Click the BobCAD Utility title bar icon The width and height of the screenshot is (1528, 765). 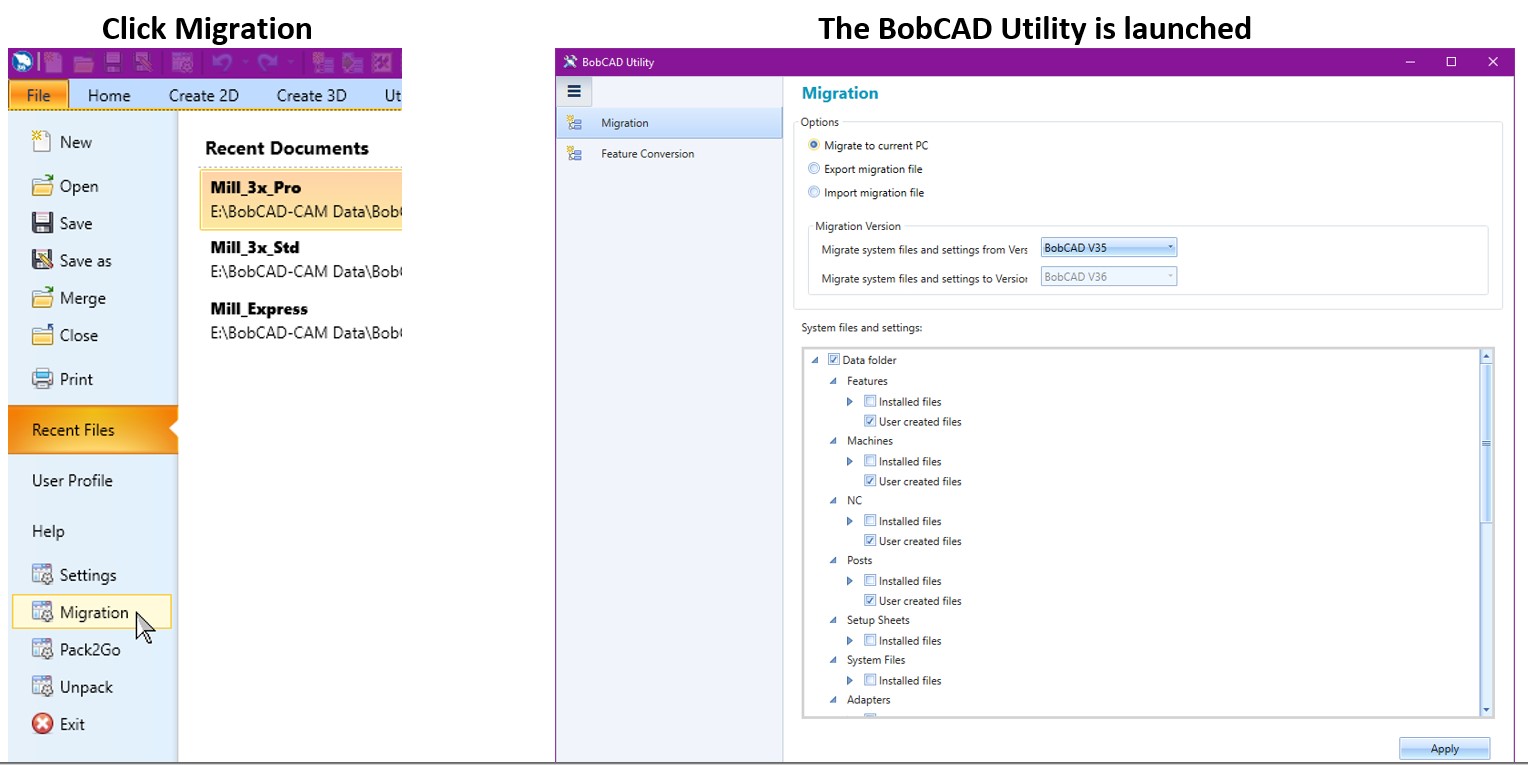click(570, 62)
